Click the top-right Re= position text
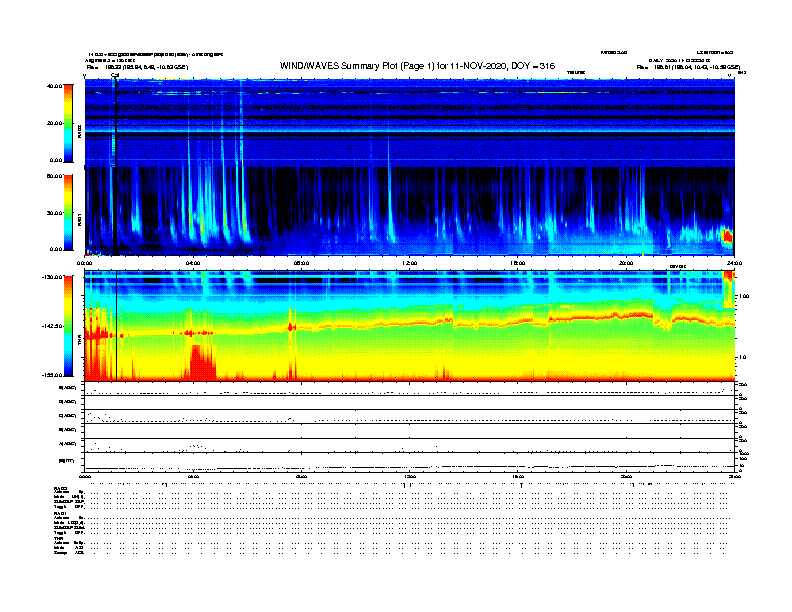The image size is (792, 612). 688,67
